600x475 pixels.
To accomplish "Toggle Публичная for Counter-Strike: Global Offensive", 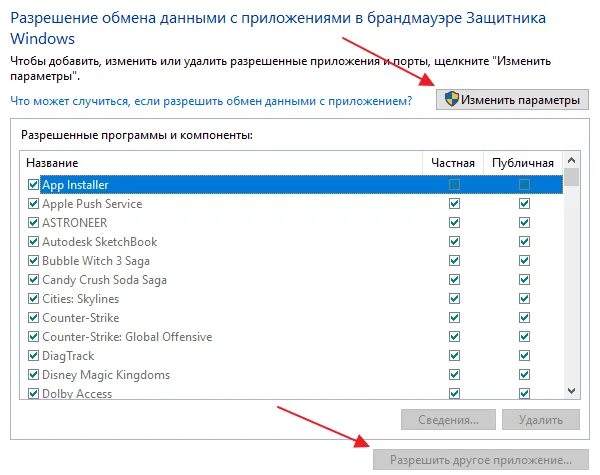I will tap(524, 336).
